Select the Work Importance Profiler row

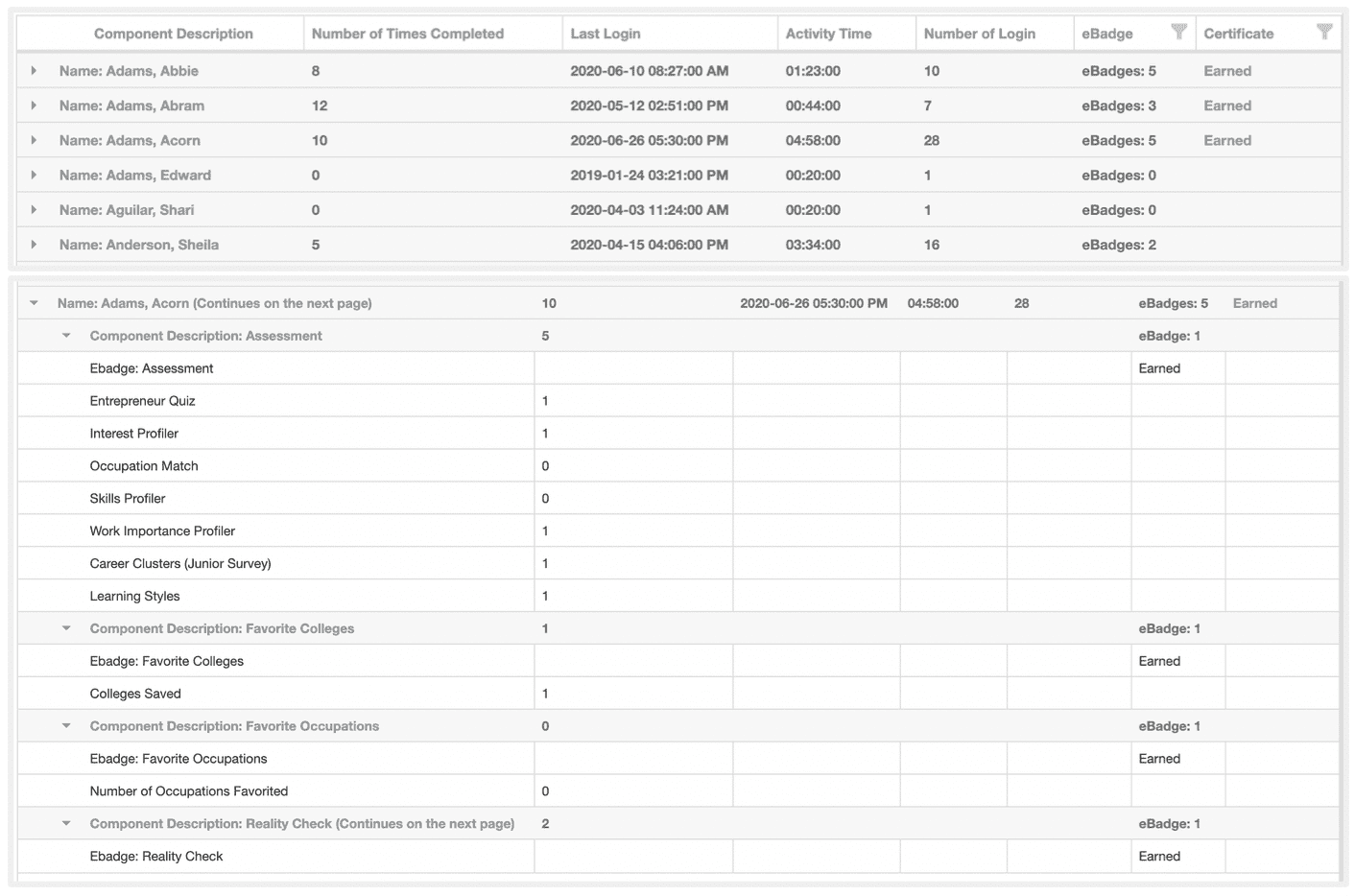pyautogui.click(x=162, y=531)
